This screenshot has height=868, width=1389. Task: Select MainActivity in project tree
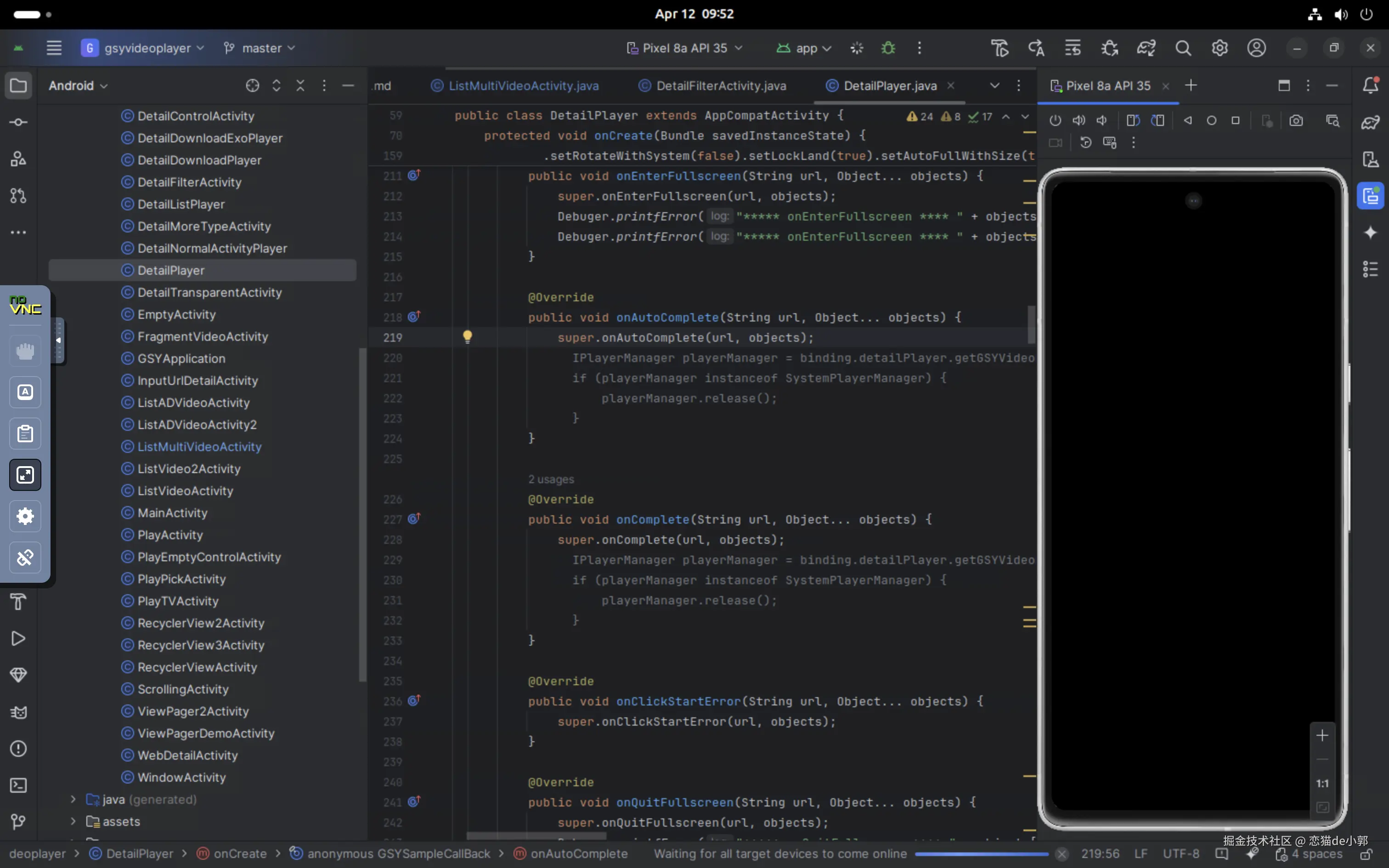click(172, 513)
